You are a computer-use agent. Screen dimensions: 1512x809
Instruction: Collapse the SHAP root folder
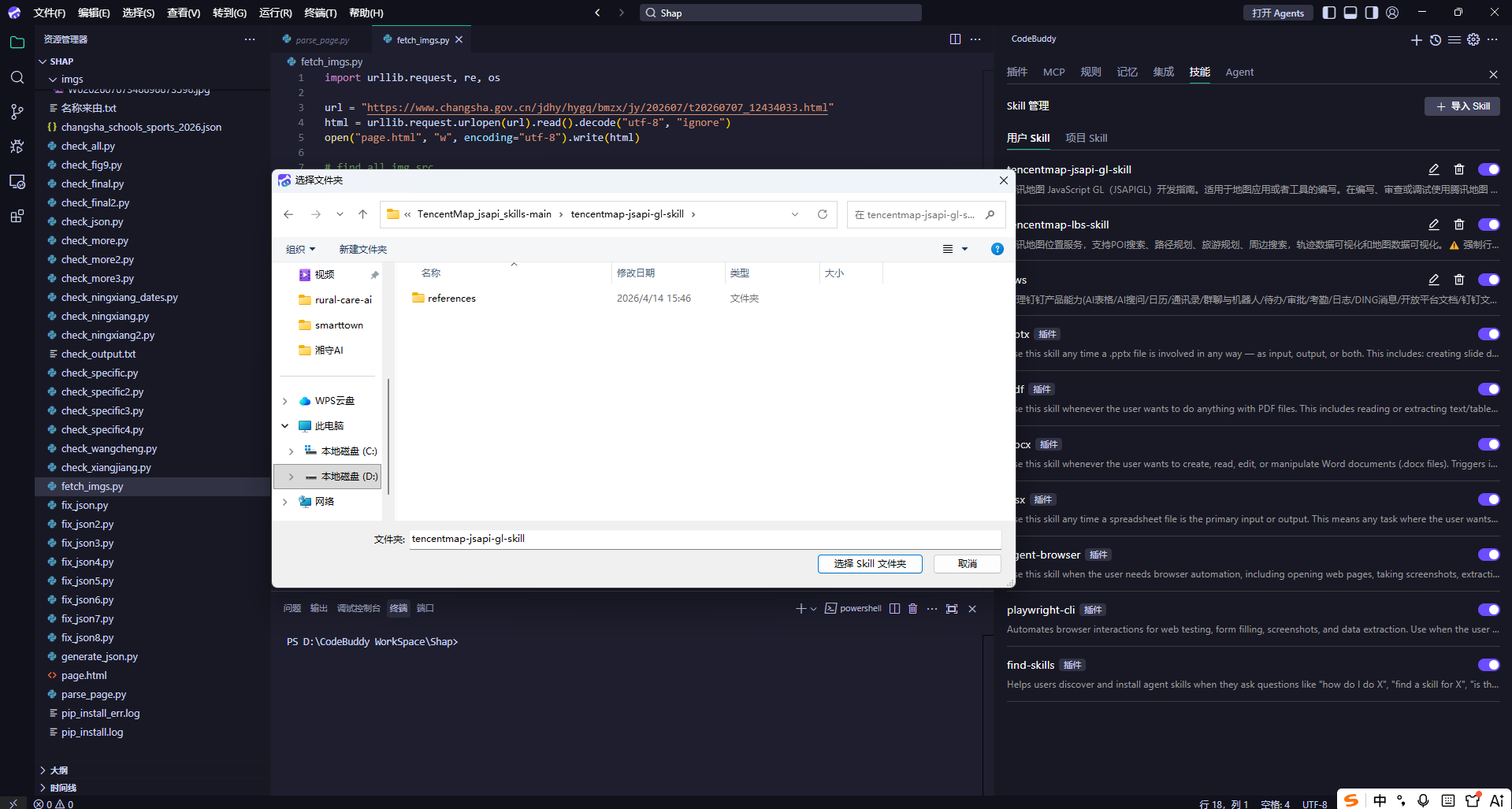43,61
